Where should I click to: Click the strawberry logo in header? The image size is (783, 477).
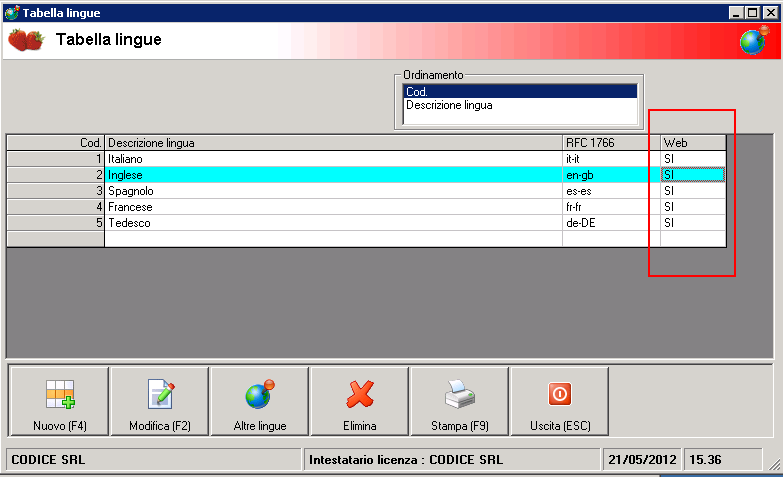tap(26, 40)
